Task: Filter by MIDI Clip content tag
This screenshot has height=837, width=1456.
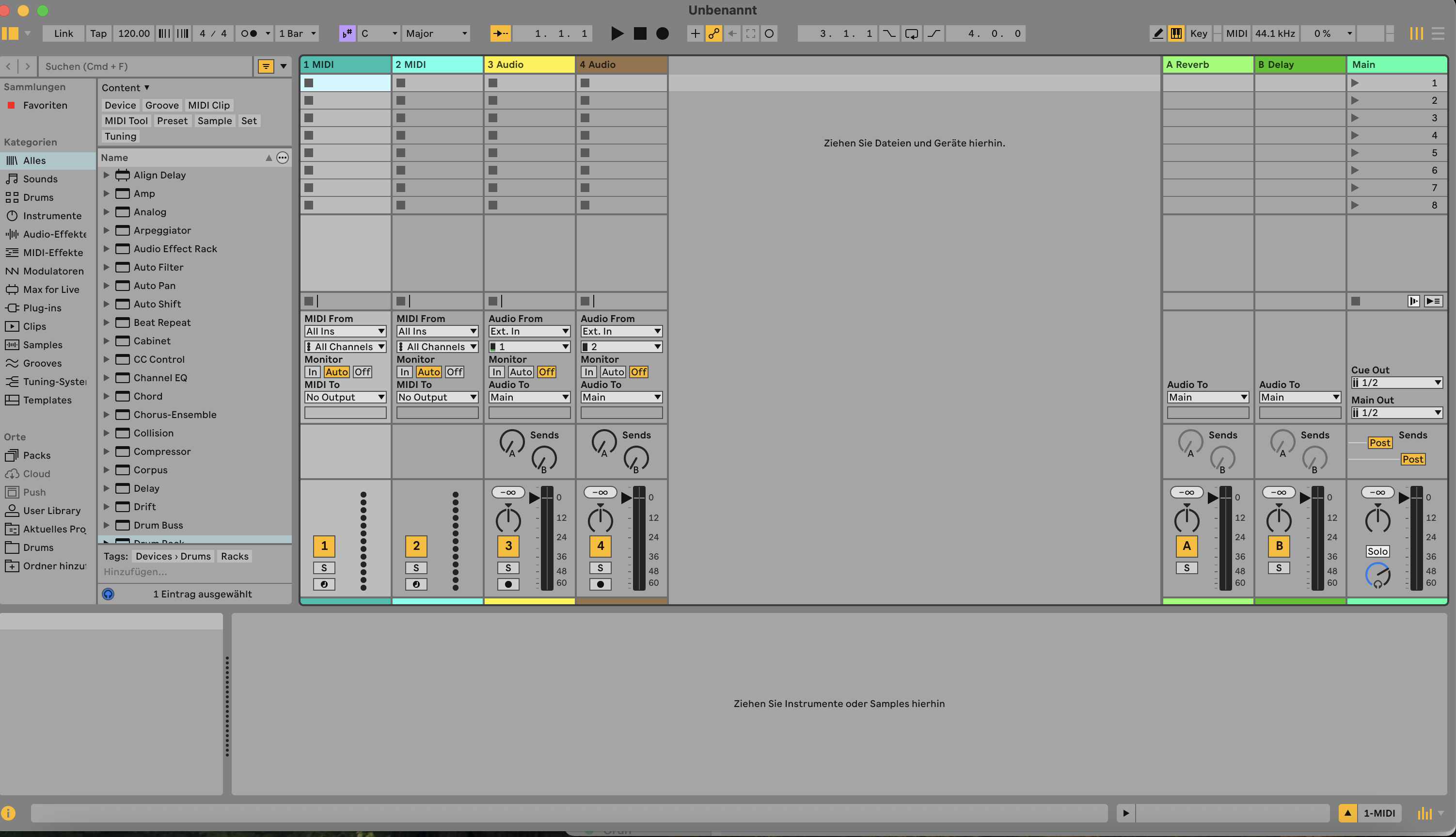Action: pos(208,105)
